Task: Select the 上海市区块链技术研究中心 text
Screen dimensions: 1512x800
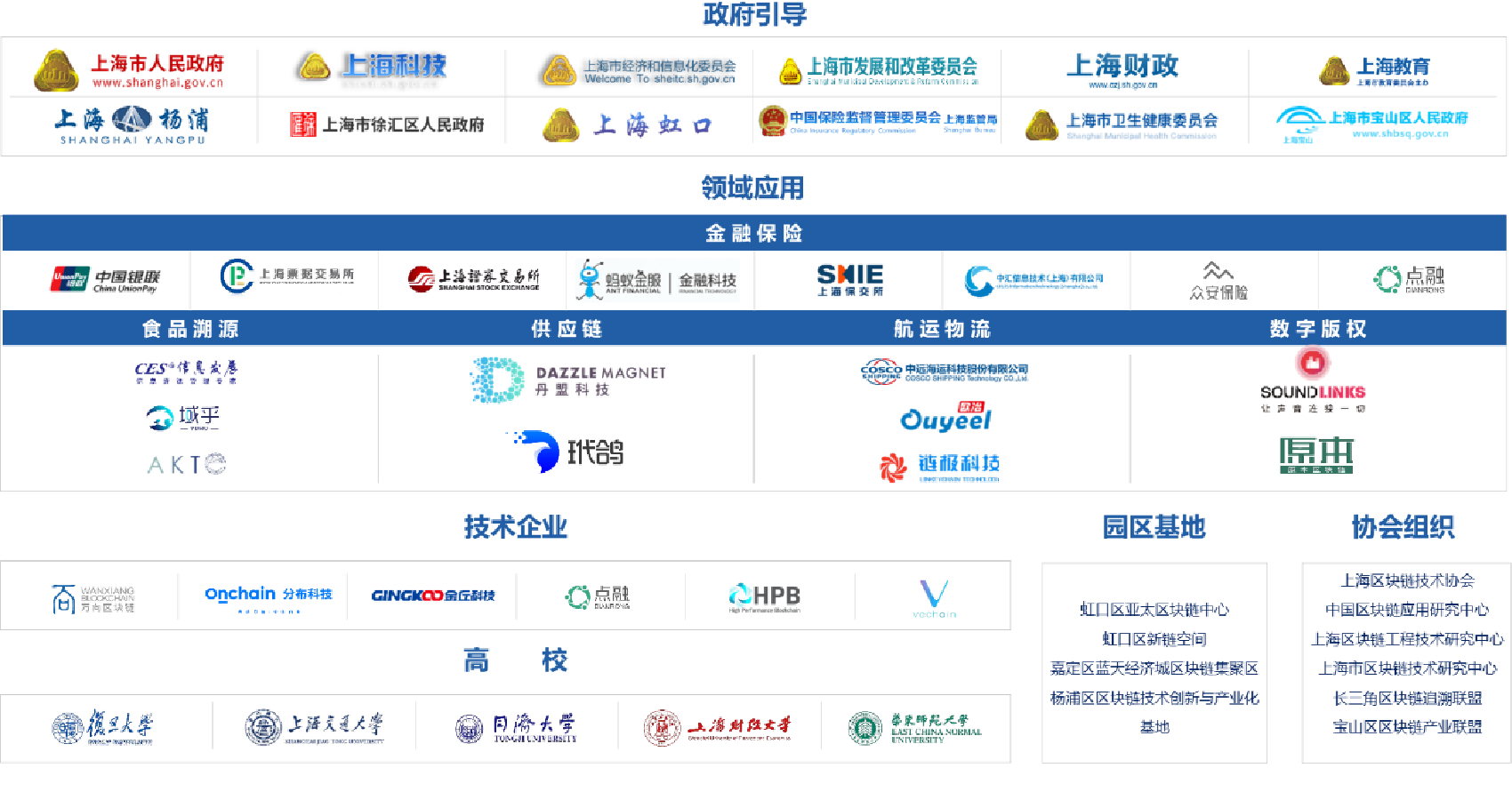Action: pyautogui.click(x=1408, y=668)
